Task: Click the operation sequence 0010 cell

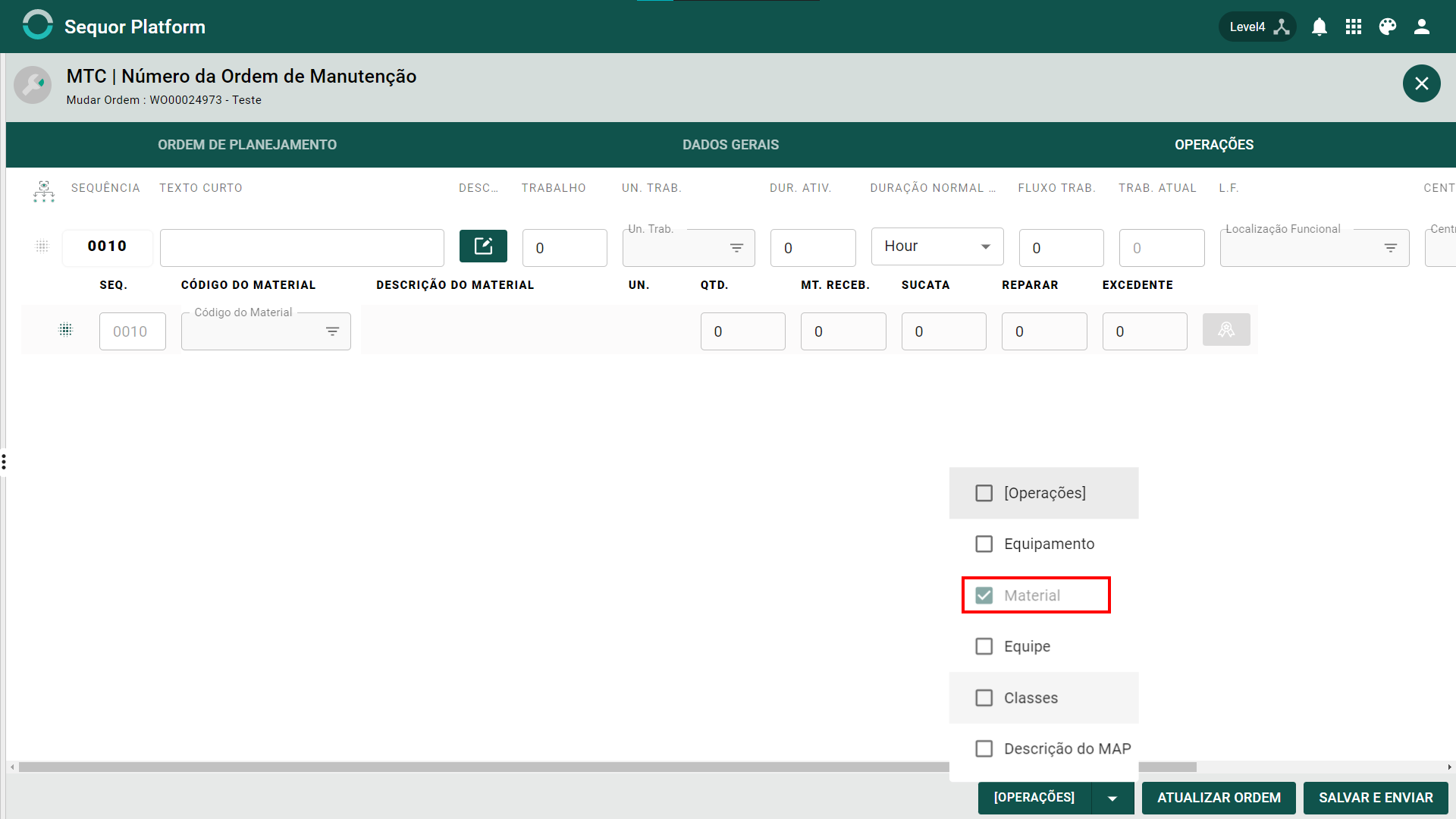Action: point(108,247)
